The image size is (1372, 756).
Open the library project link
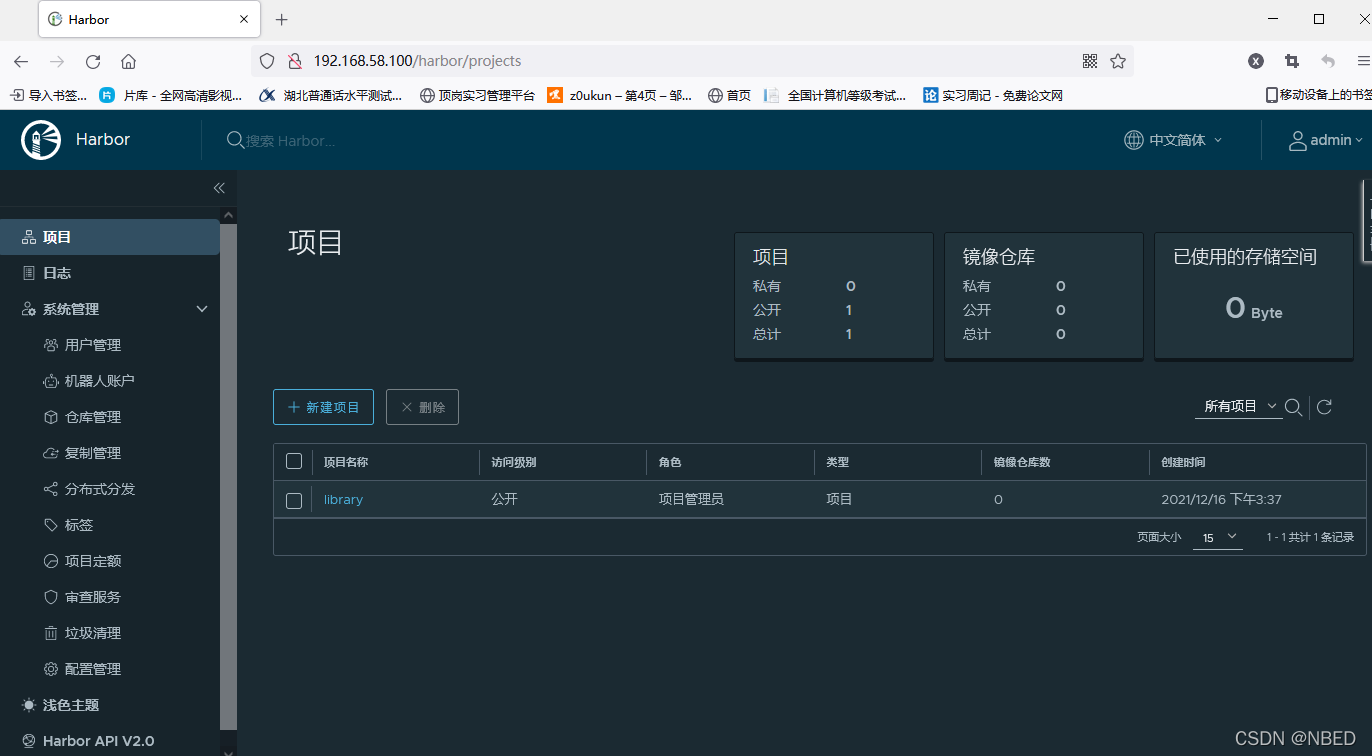[343, 499]
